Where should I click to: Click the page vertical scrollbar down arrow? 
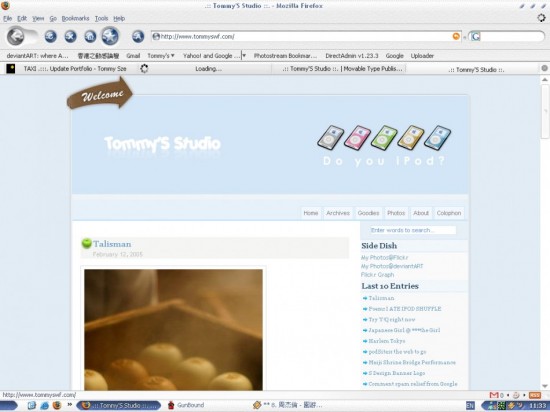[x=544, y=386]
